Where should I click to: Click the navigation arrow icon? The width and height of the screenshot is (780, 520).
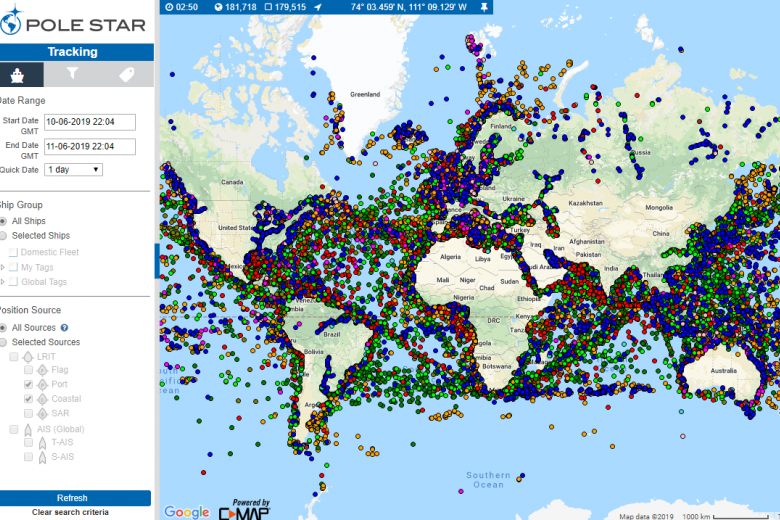point(319,7)
